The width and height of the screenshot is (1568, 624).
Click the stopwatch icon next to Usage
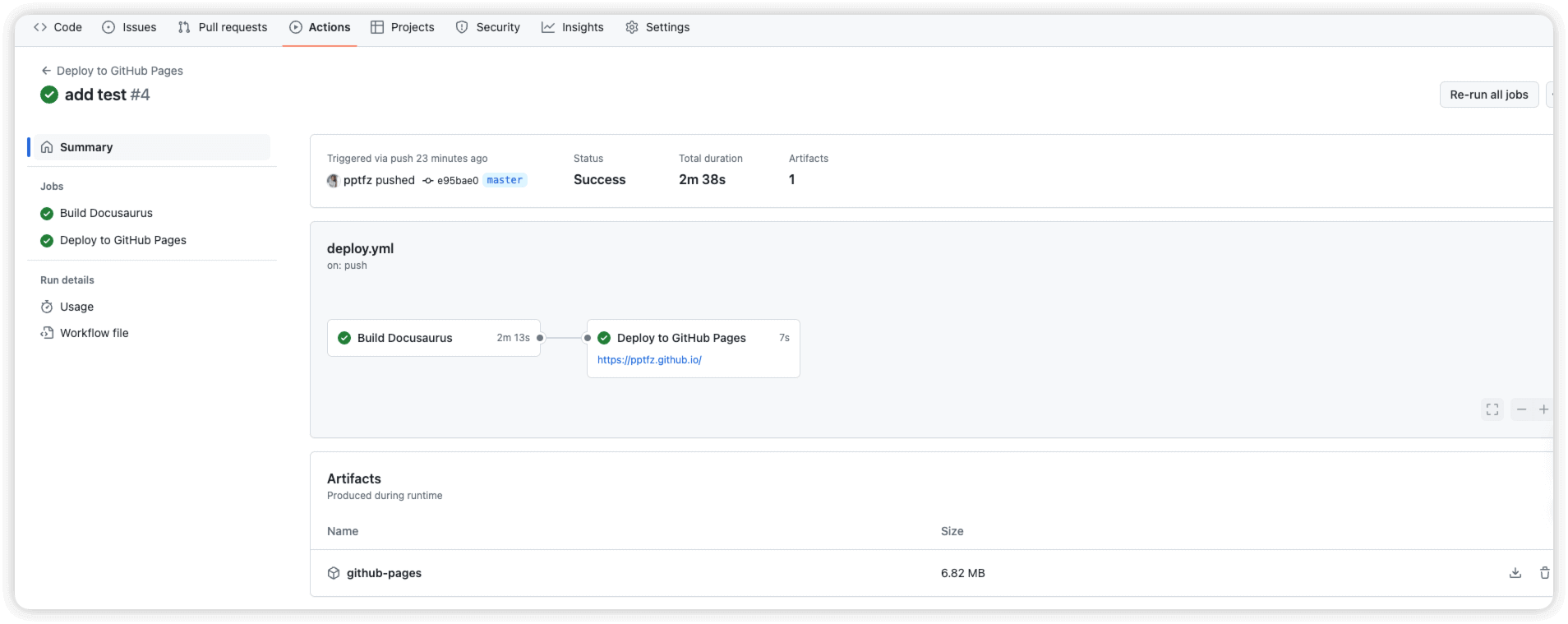coord(47,307)
